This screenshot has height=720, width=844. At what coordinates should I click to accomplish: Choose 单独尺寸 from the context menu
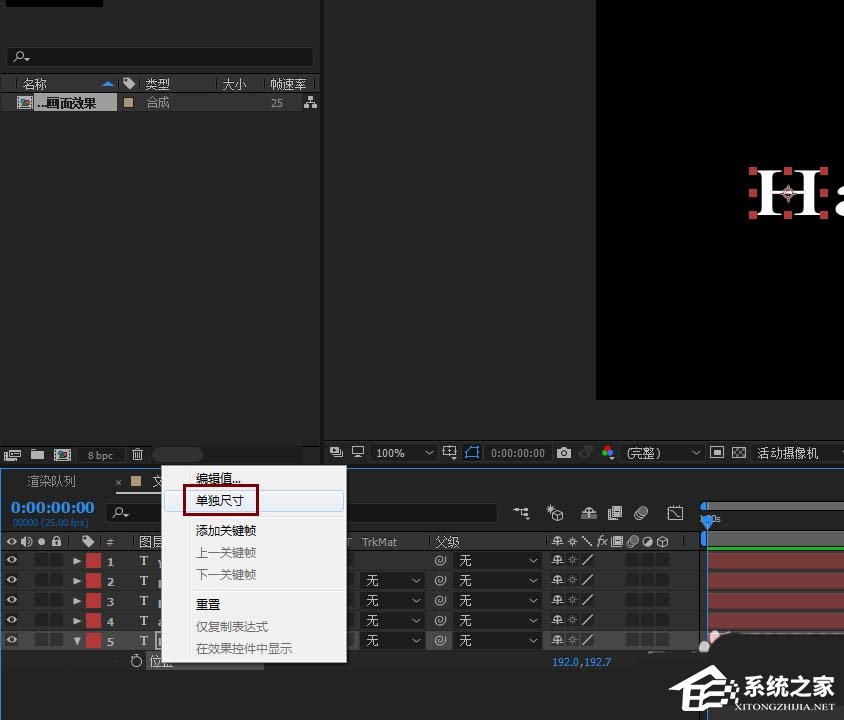[220, 501]
